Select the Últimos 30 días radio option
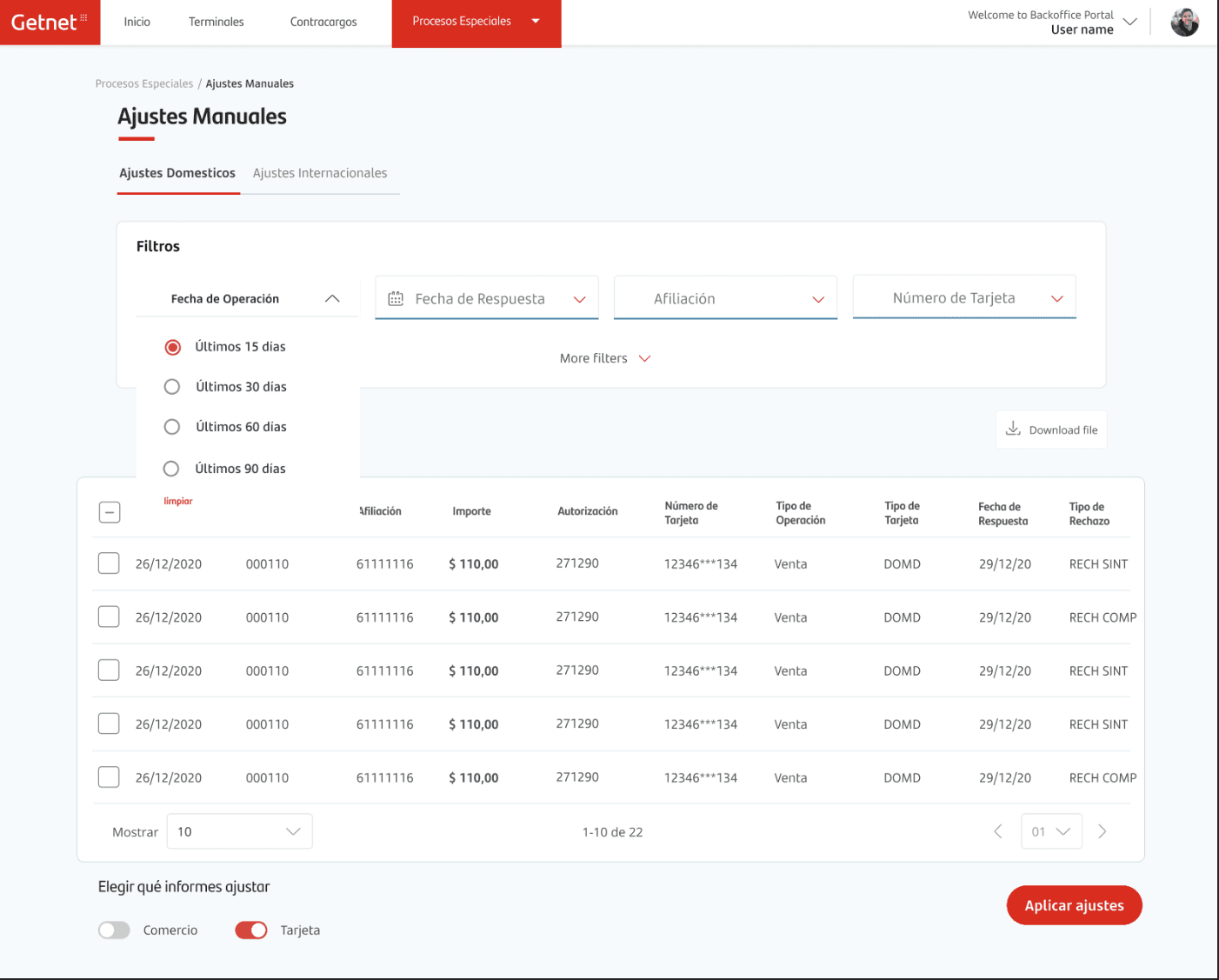1219x980 pixels. [172, 386]
